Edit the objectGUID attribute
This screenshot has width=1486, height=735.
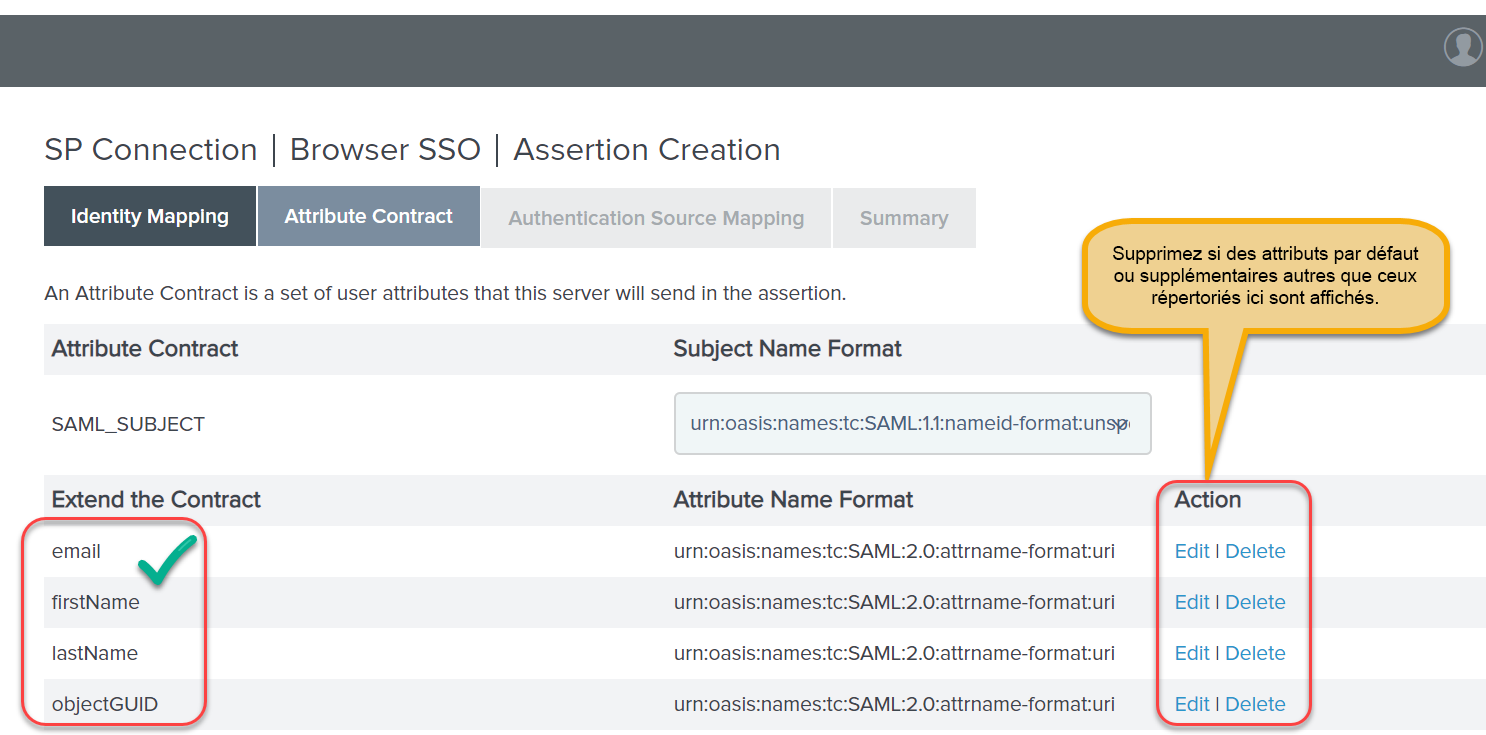click(1192, 703)
